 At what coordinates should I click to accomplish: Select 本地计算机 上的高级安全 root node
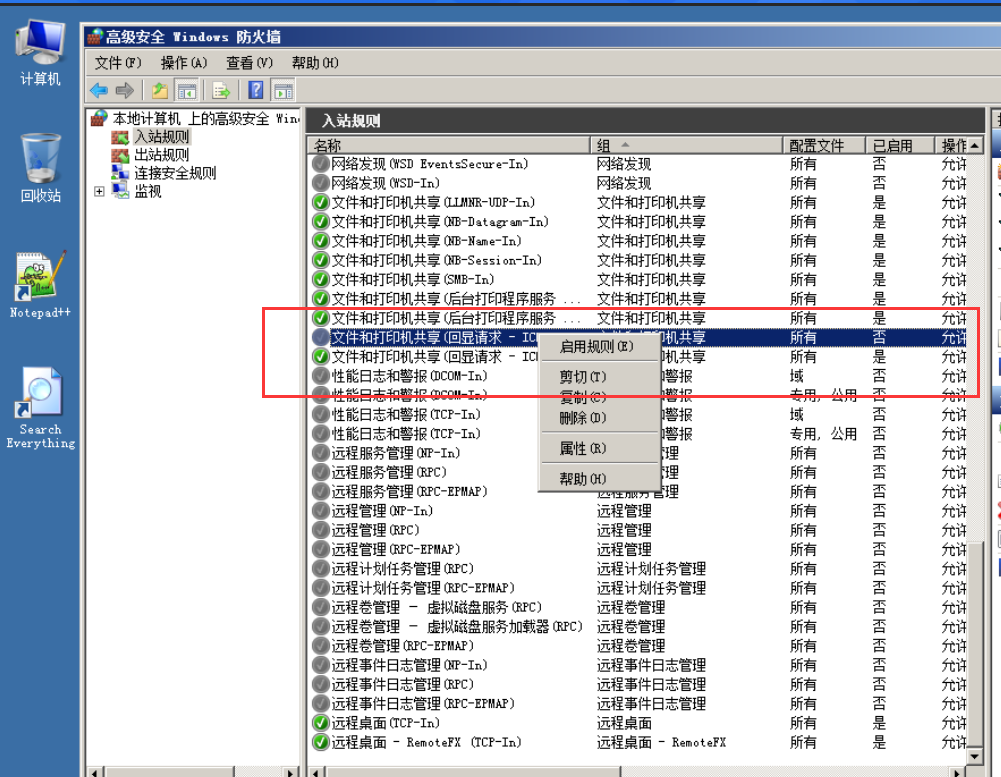206,119
